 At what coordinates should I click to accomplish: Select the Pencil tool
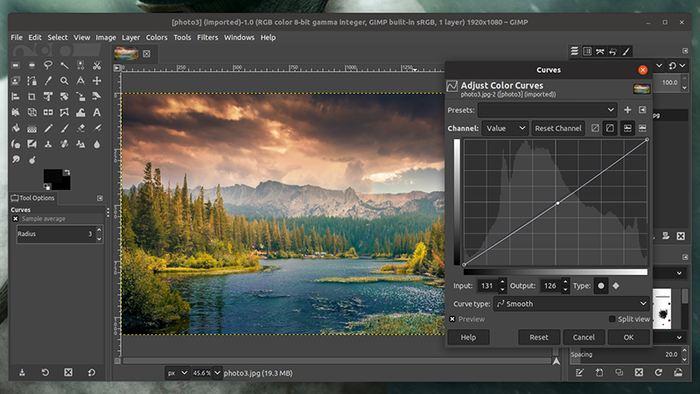point(48,129)
